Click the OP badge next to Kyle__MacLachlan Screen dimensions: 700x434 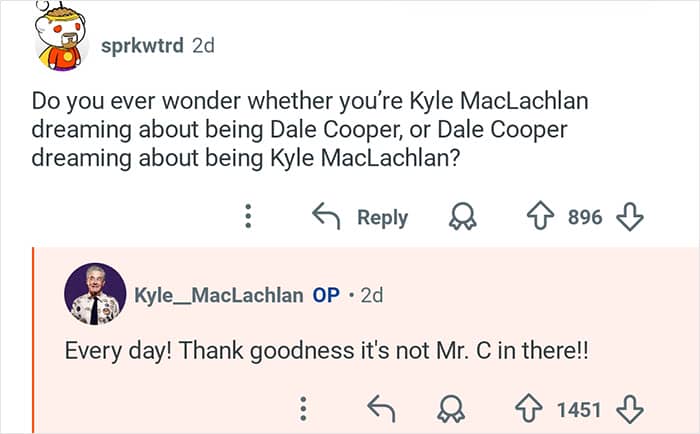(x=326, y=295)
